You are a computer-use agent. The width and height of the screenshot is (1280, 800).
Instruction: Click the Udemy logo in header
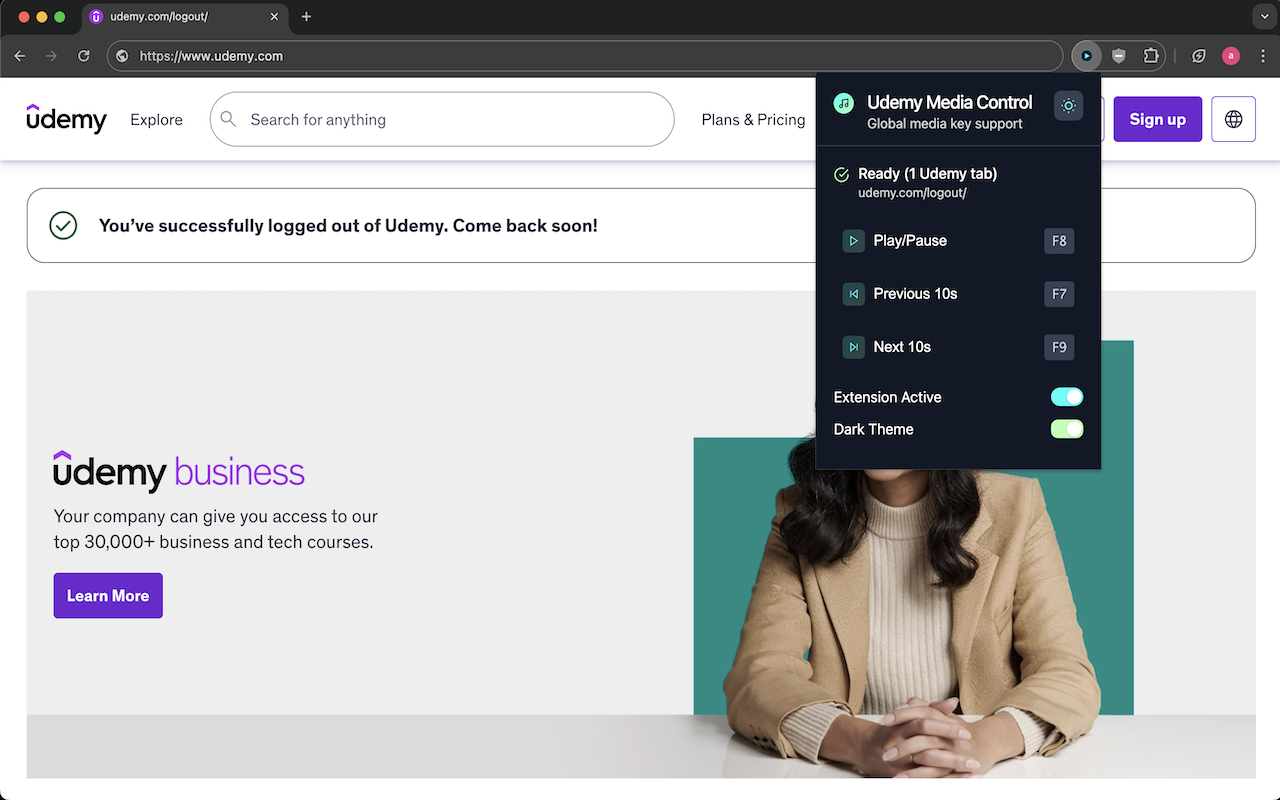[66, 119]
